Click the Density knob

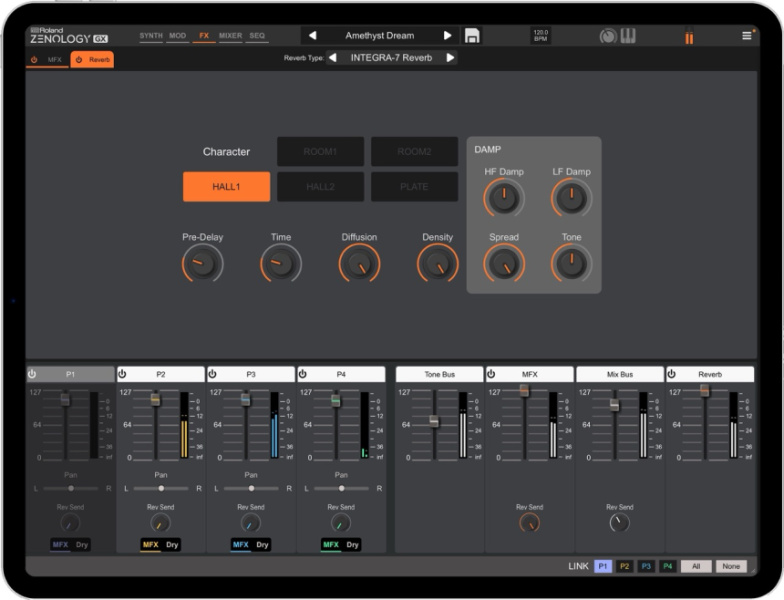[438, 264]
